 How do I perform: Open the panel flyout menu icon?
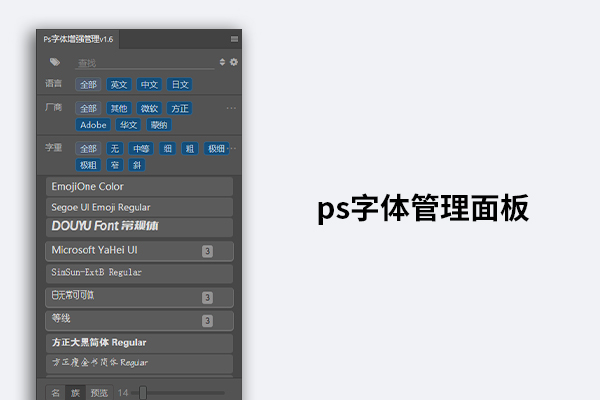(x=234, y=39)
